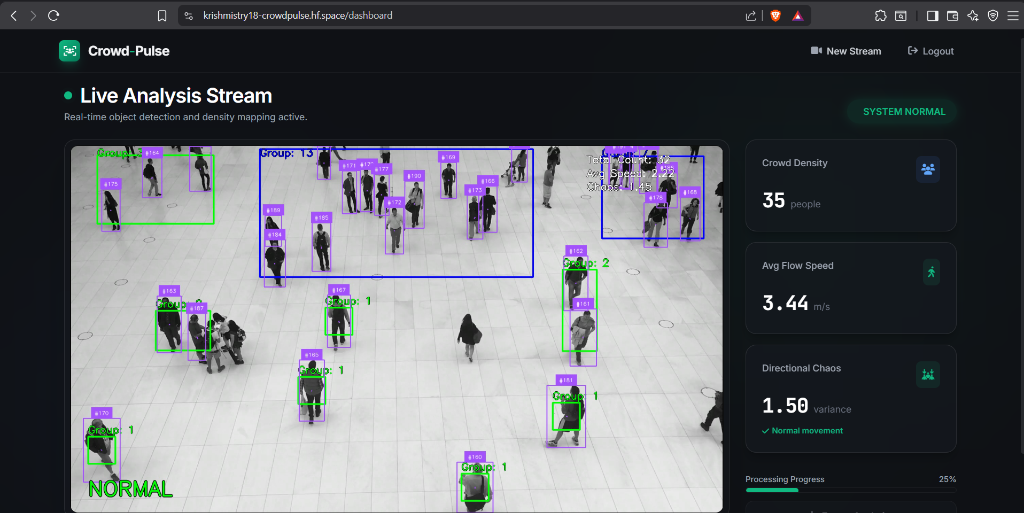Viewport: 1024px width, 513px height.
Task: Toggle the browser sidebar panel icon
Action: click(933, 16)
